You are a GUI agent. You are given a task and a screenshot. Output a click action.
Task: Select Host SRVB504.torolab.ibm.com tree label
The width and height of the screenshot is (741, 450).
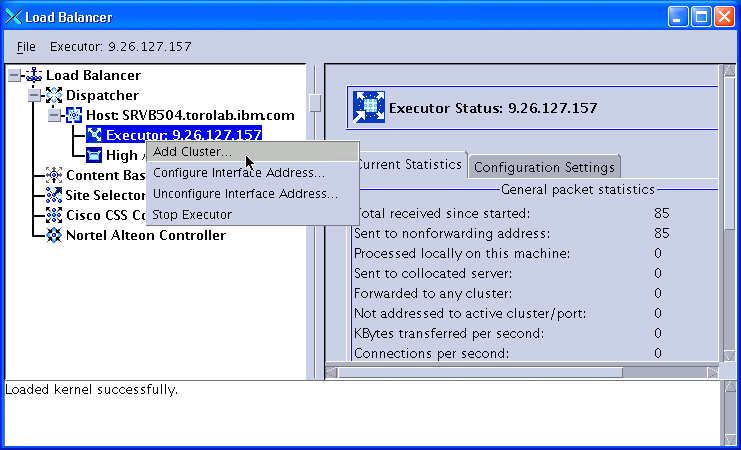click(190, 115)
